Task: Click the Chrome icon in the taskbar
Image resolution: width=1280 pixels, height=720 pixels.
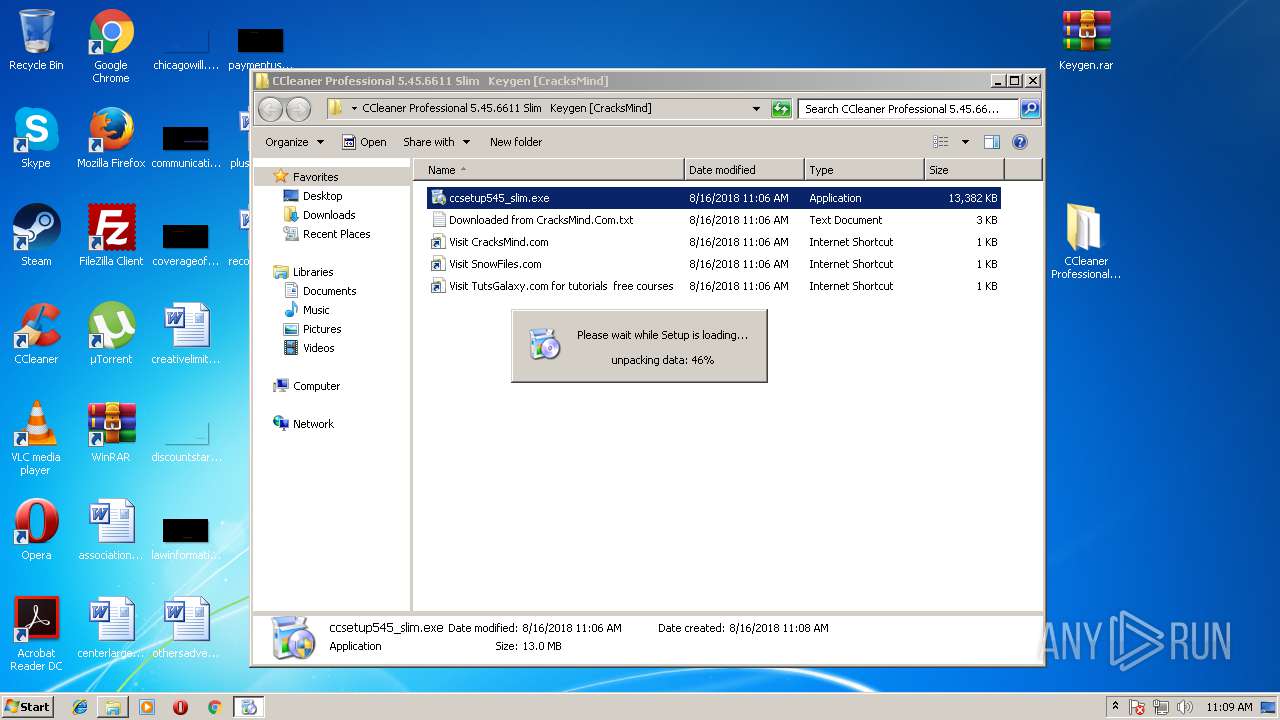Action: coord(214,707)
